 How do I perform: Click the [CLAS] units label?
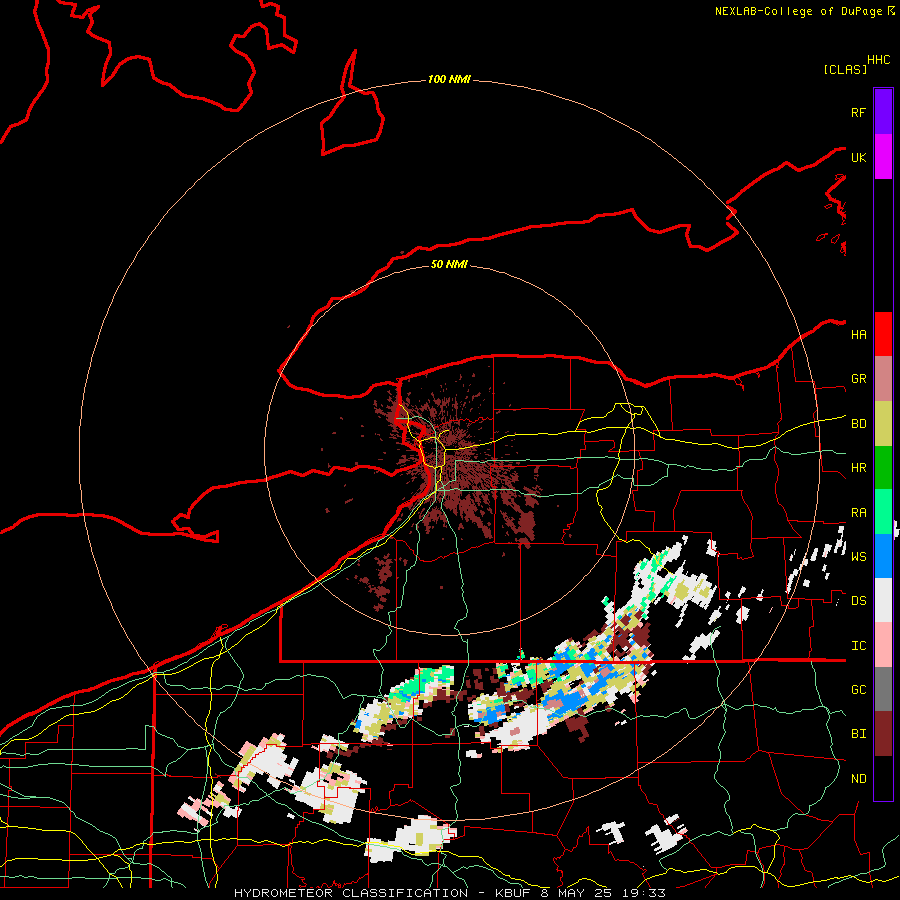[845, 69]
